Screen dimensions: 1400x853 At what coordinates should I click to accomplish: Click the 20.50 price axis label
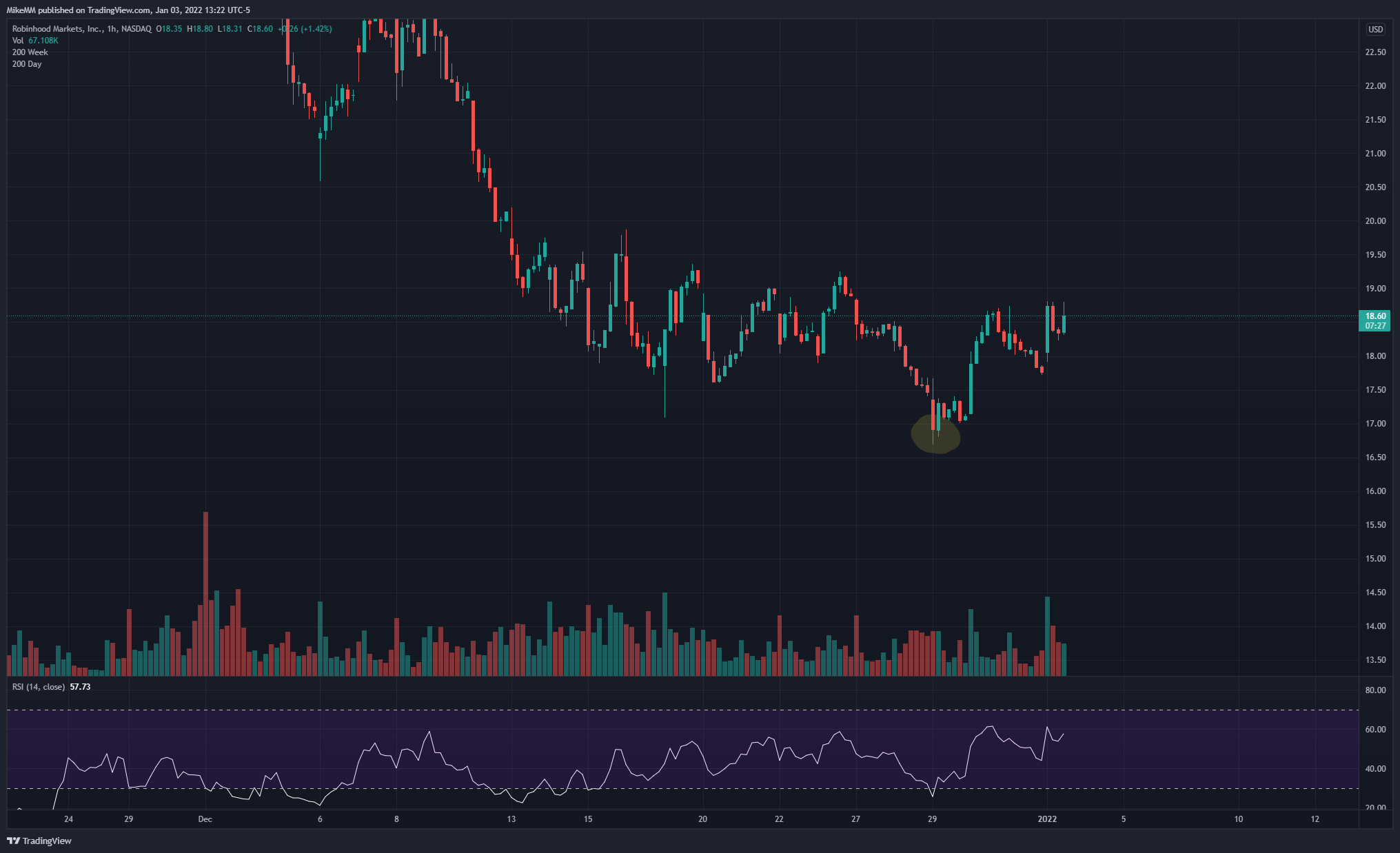1375,187
